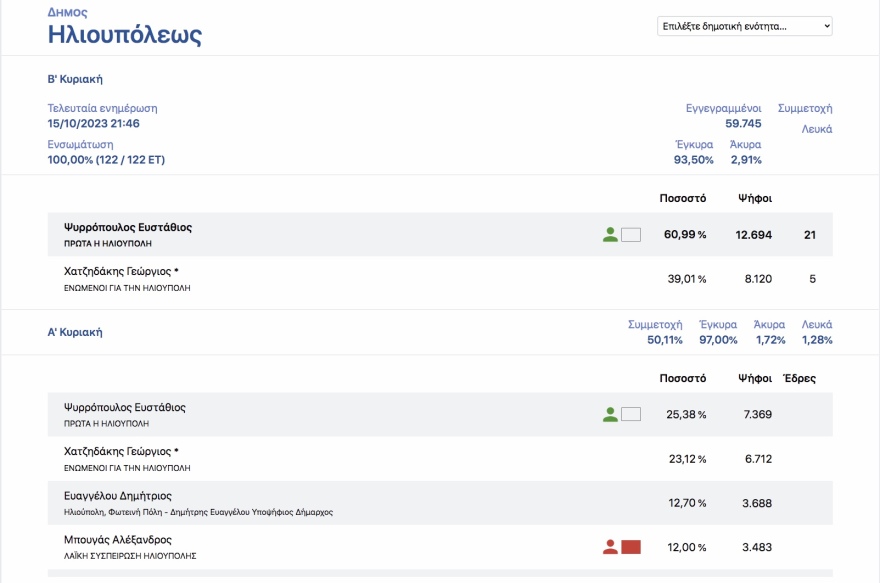The image size is (880, 583).
Task: Open the 'Επιλέξτε δημοτική ενότητα' dropdown
Action: click(x=745, y=26)
